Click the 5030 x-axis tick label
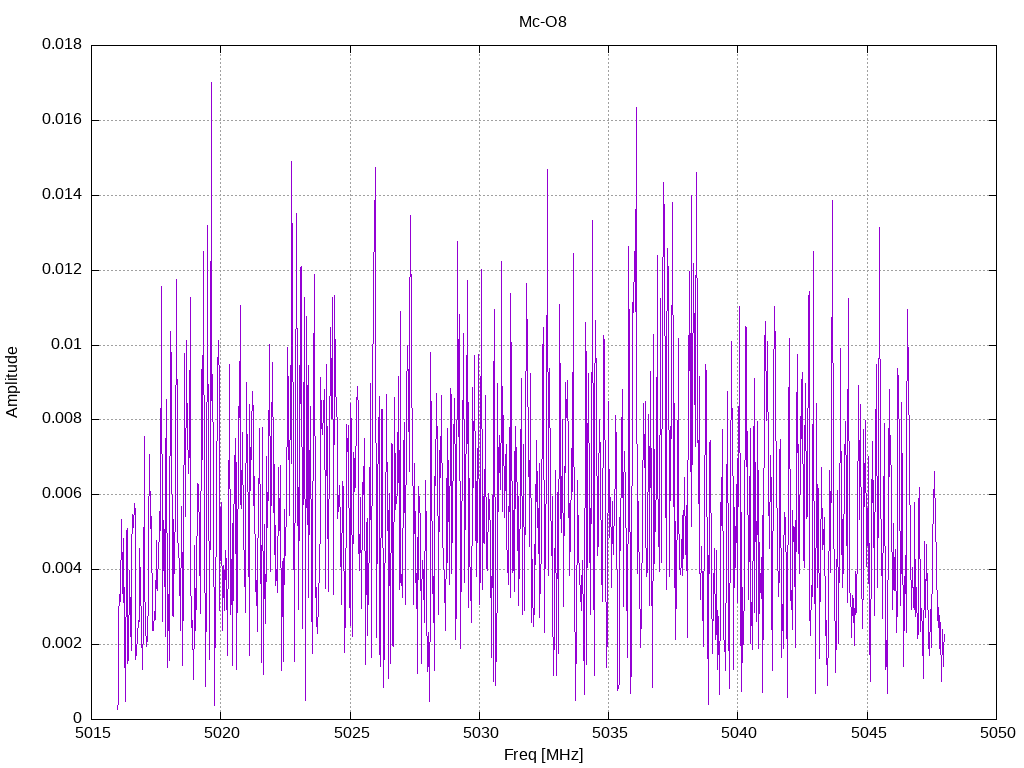 click(x=481, y=733)
